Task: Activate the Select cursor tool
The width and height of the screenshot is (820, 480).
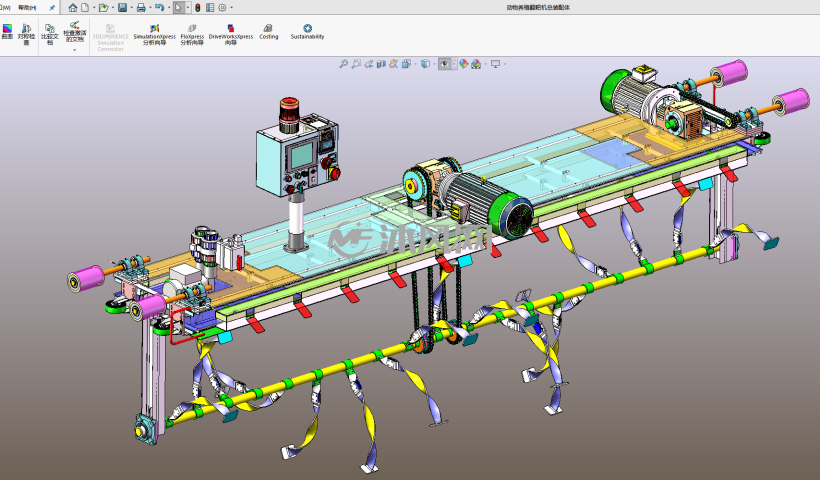Action: coord(179,7)
